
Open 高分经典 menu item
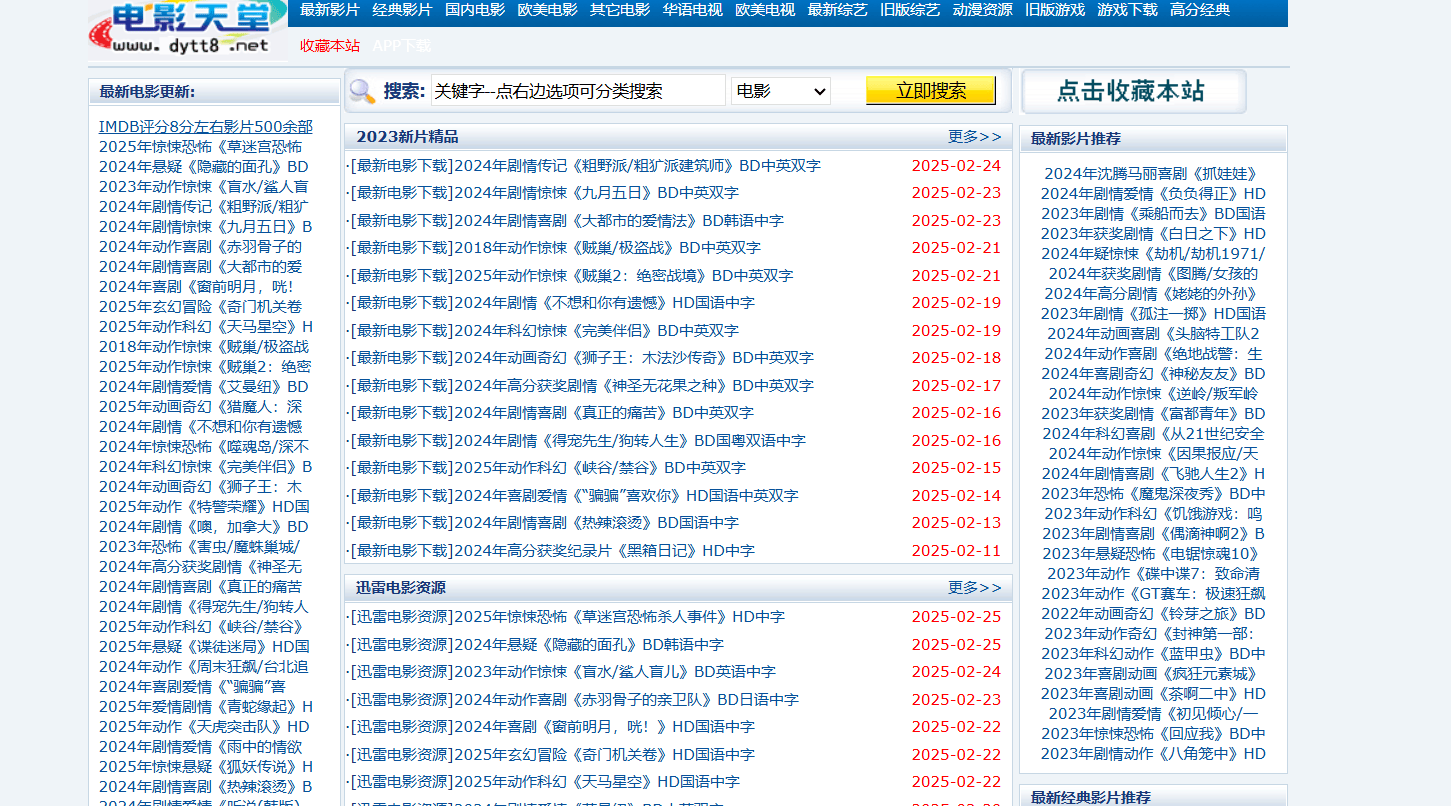1200,10
